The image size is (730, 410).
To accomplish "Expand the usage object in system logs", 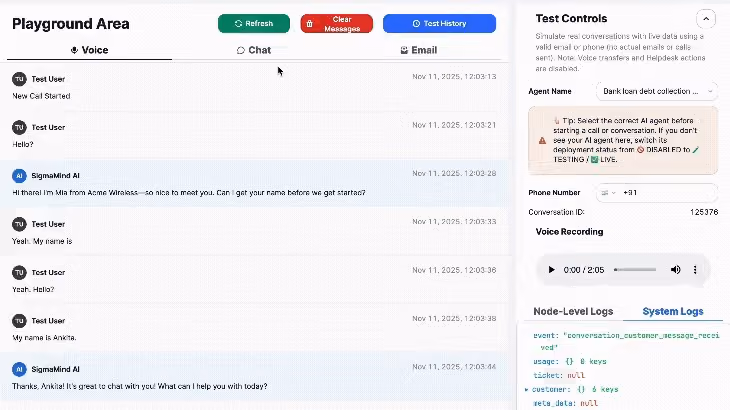I will 569,362.
